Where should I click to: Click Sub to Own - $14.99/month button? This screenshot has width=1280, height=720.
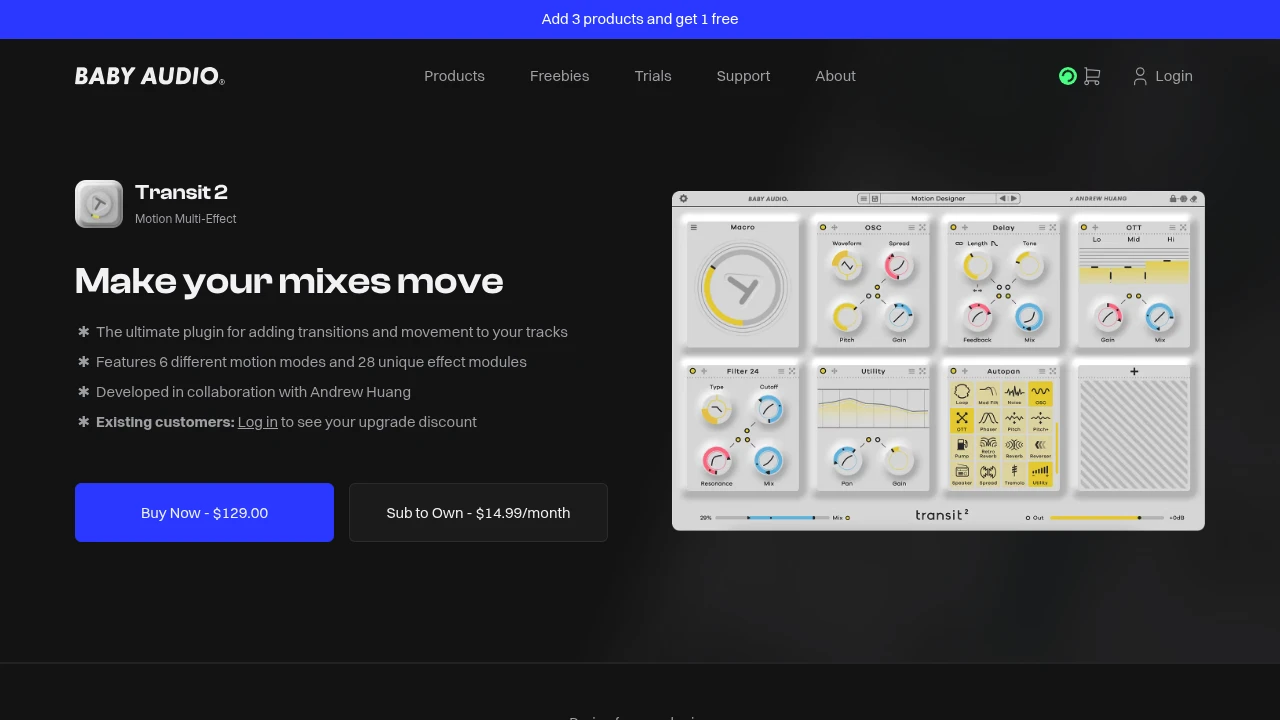point(478,512)
